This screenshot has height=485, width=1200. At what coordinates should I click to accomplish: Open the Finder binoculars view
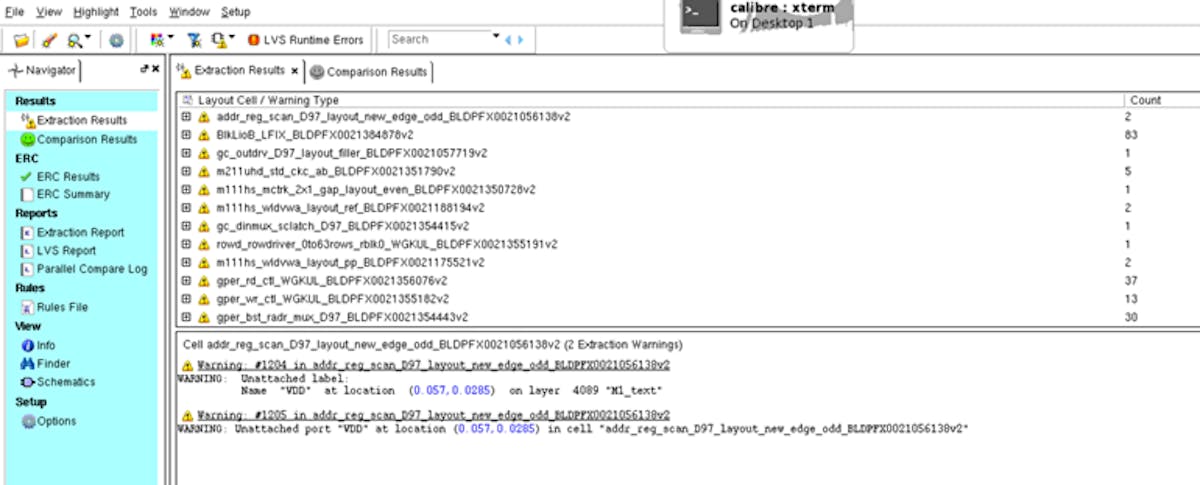[x=53, y=364]
